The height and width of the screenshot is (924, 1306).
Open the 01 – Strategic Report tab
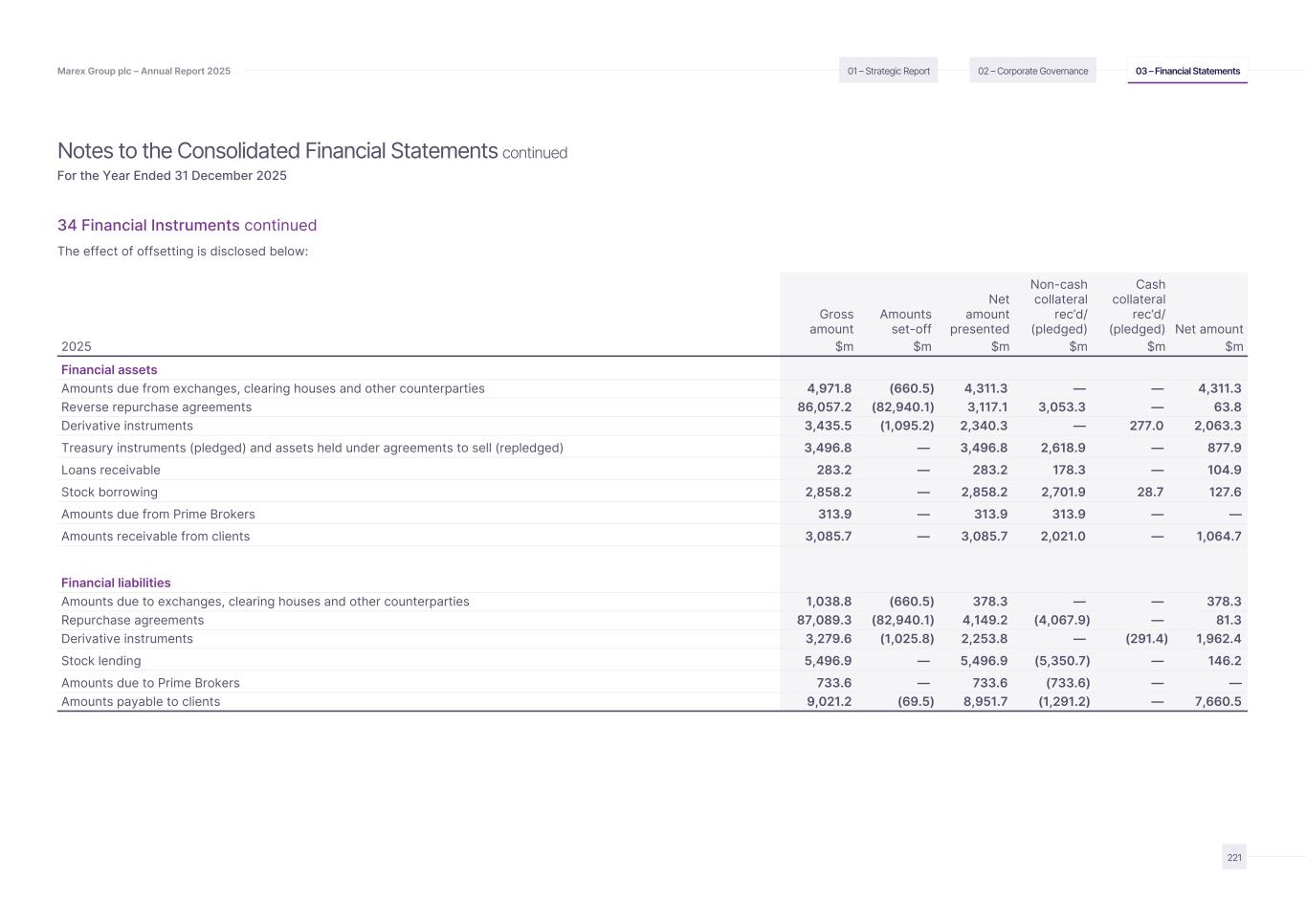888,71
